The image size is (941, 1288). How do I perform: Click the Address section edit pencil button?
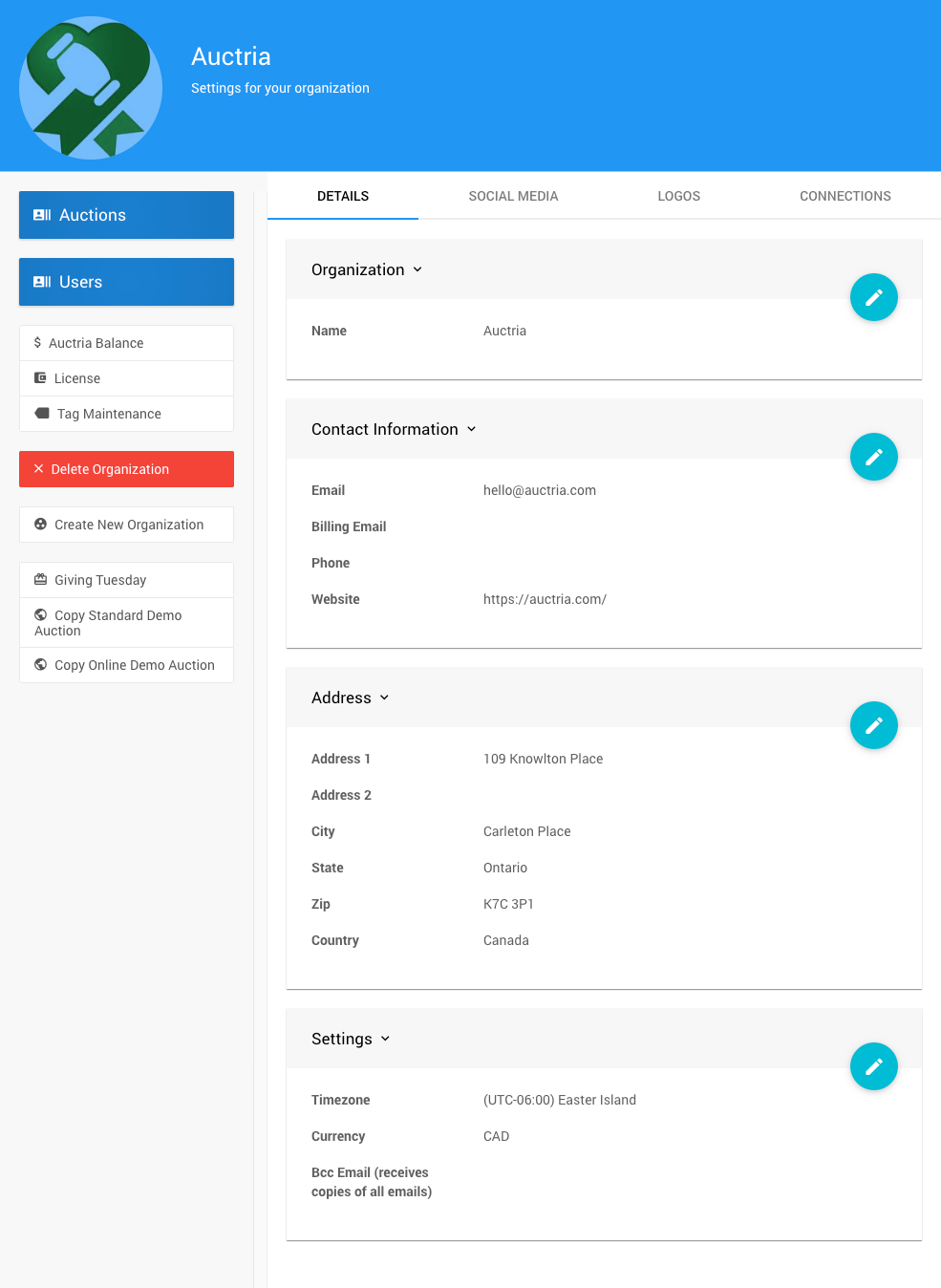(873, 725)
